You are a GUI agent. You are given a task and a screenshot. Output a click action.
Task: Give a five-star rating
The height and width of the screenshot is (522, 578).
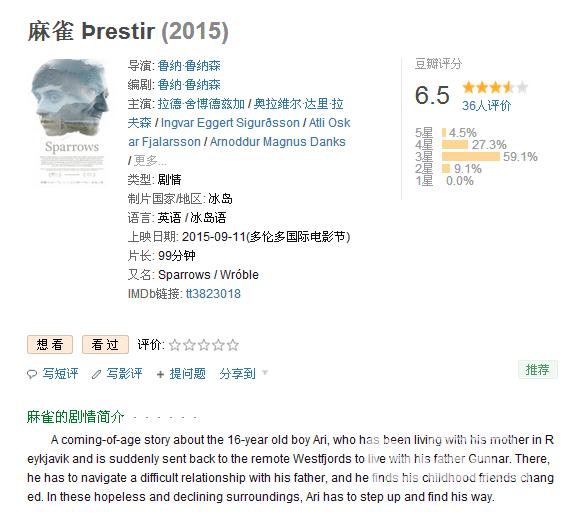click(233, 345)
